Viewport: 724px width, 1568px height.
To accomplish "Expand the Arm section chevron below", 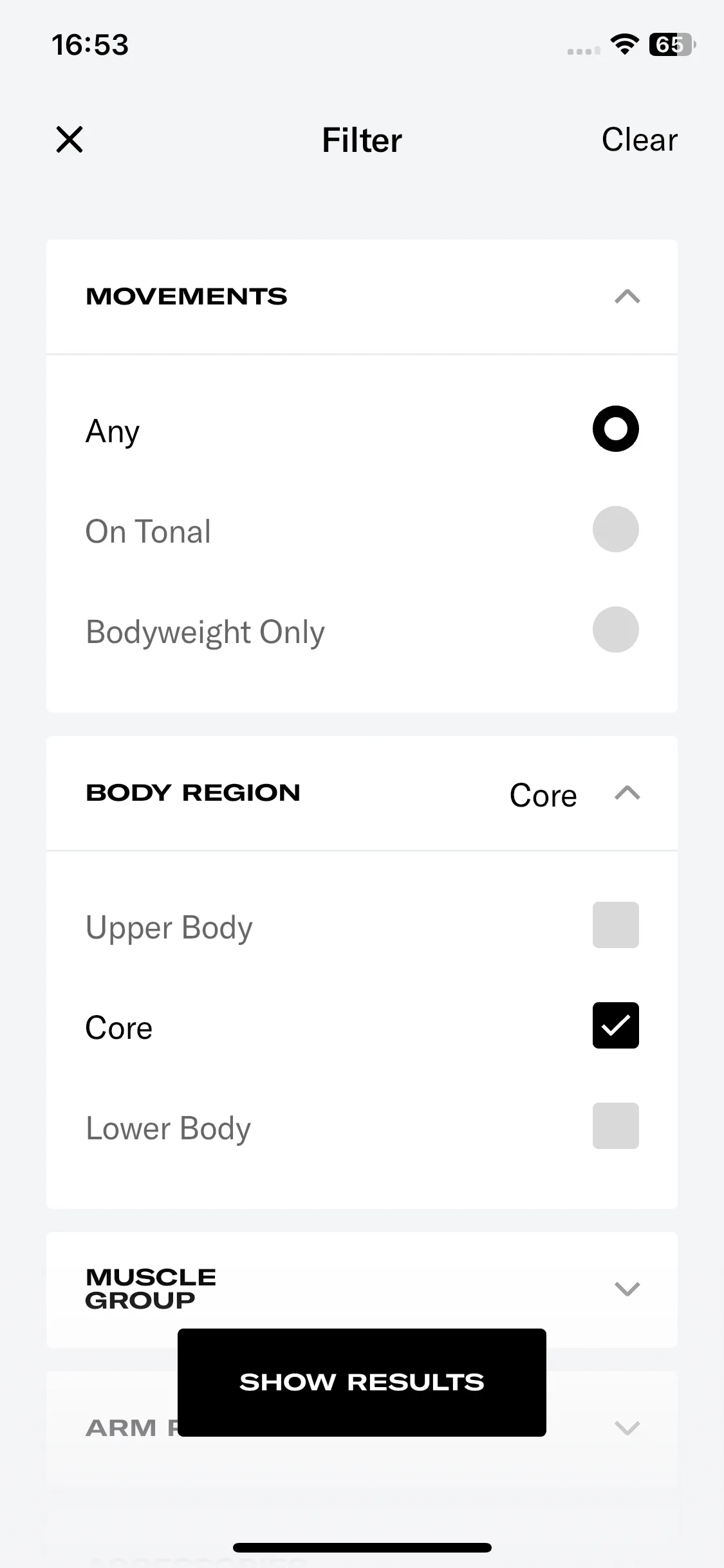I will click(627, 1428).
